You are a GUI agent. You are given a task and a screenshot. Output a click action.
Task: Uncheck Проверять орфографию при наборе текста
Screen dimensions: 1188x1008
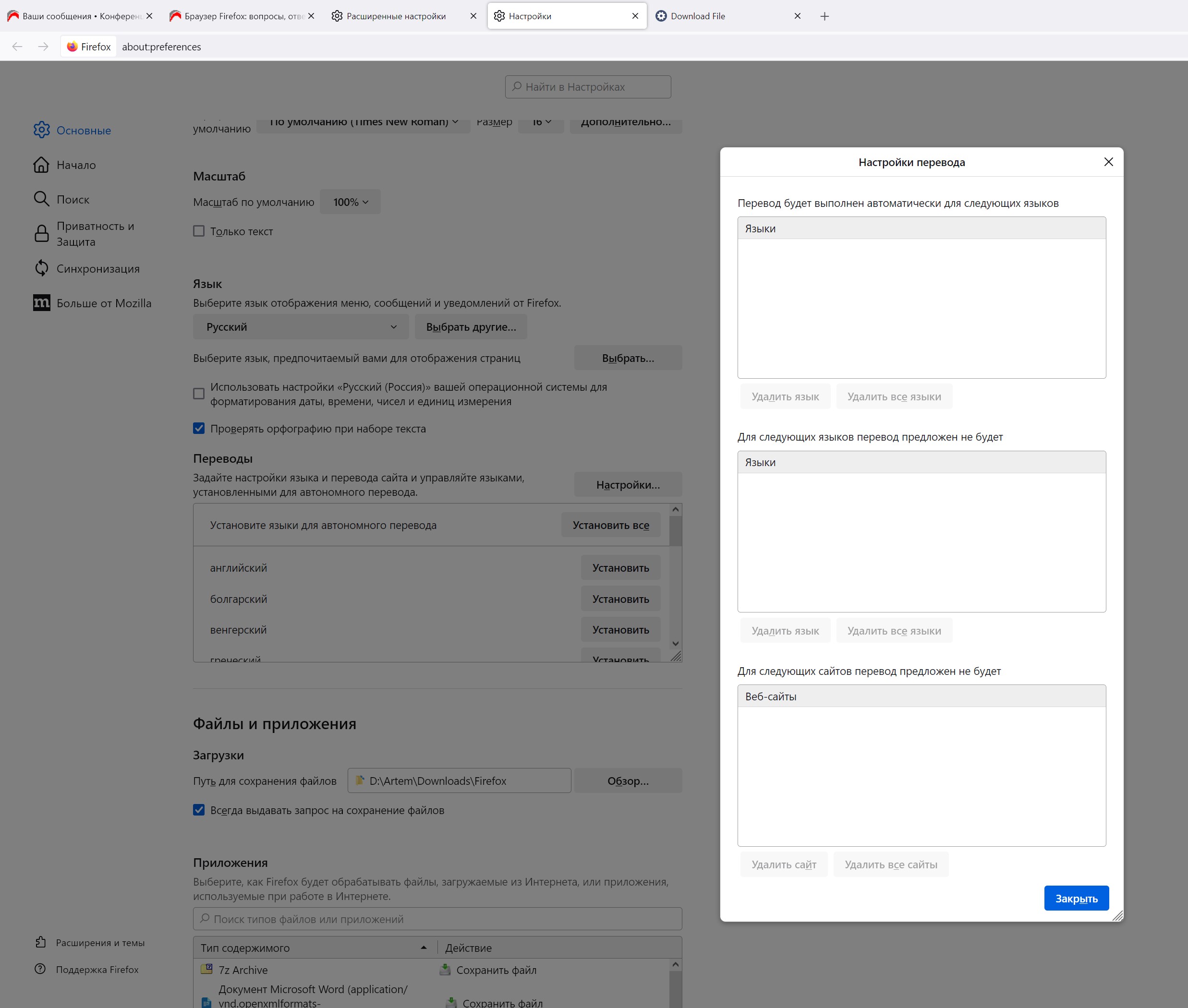[198, 429]
